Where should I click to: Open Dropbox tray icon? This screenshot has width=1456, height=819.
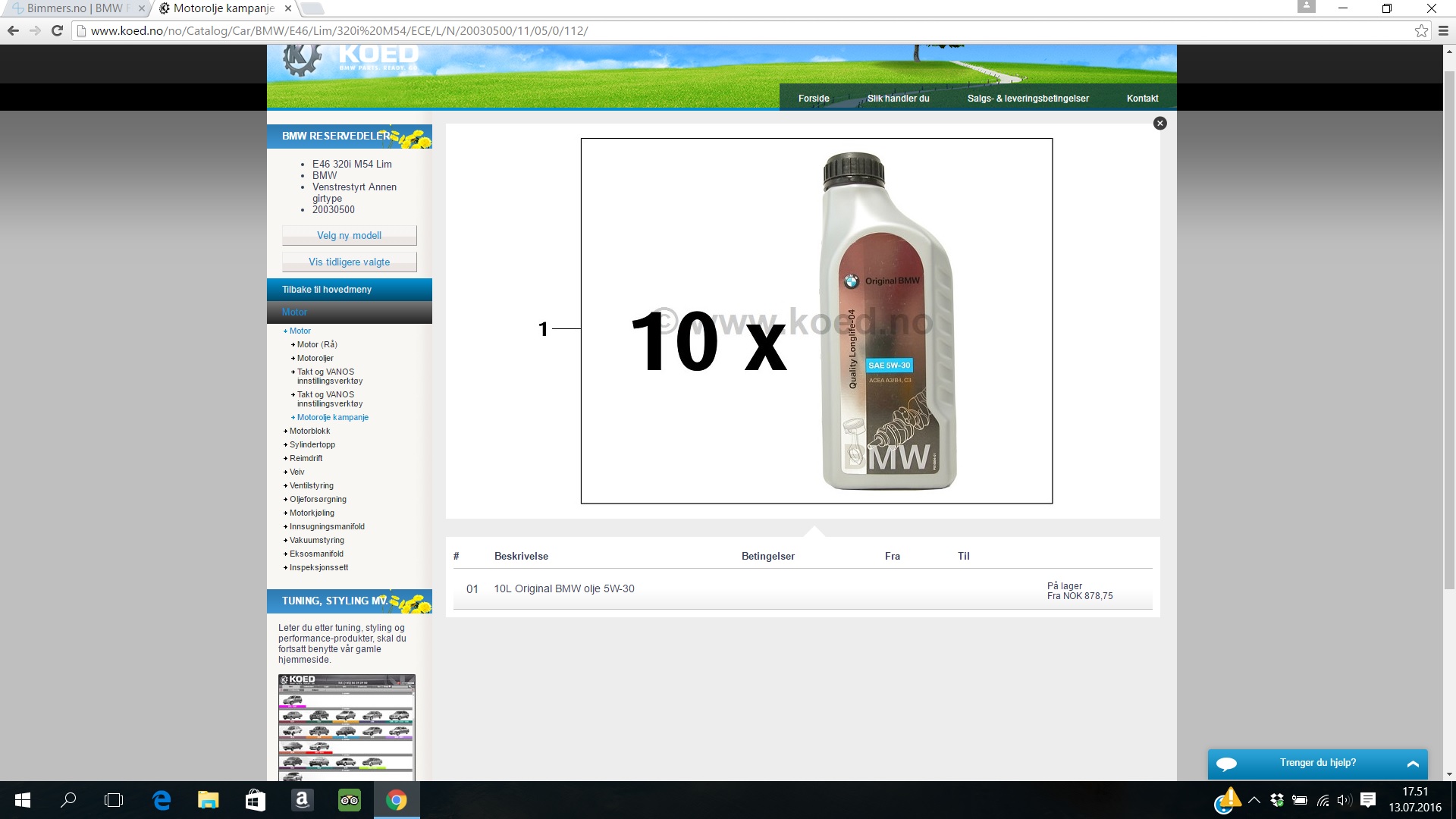[1277, 800]
